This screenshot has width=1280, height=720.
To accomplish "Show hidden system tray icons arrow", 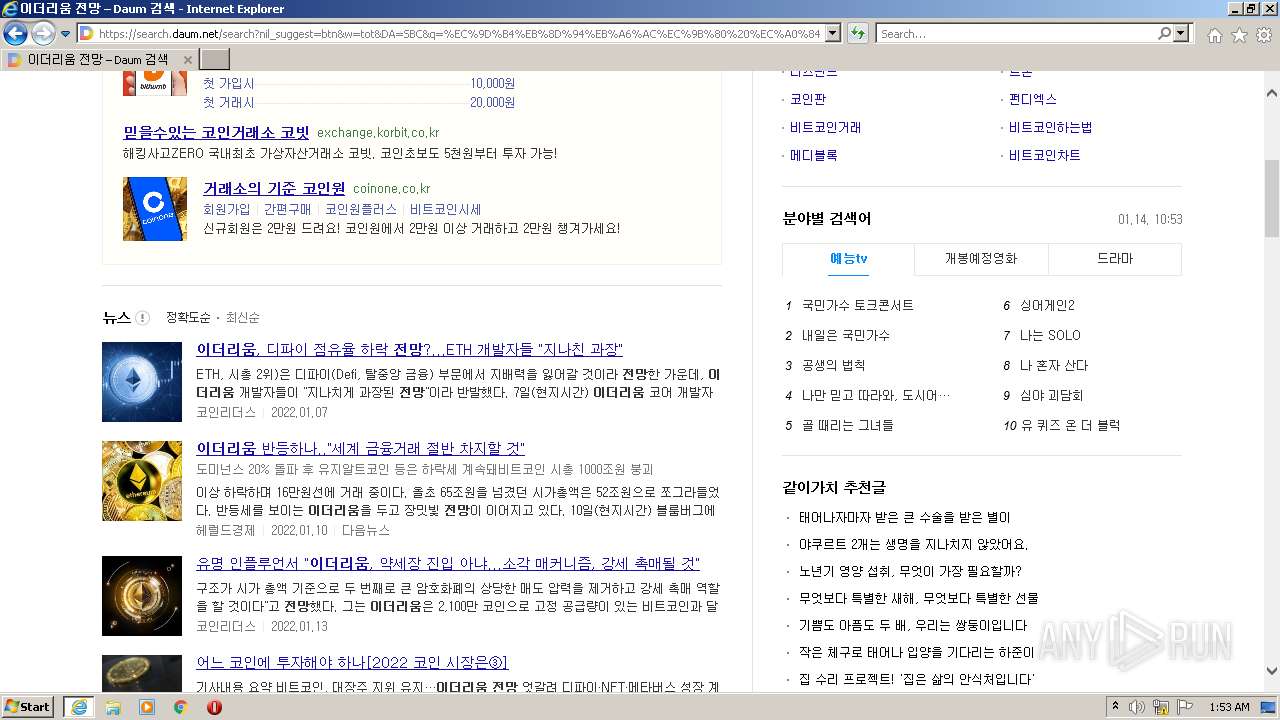I will point(1115,707).
